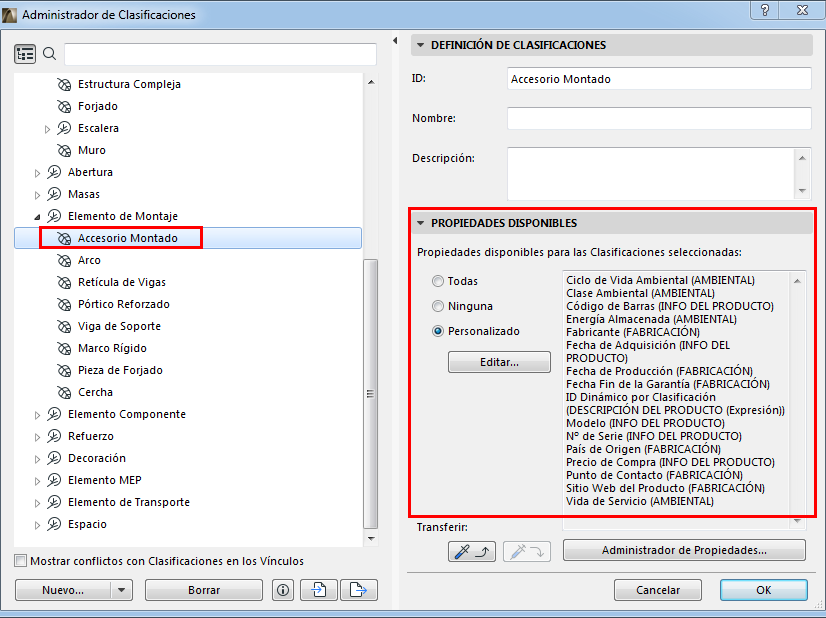The height and width of the screenshot is (618, 826).
Task: Click the icon beside Accesorio Montado
Action: pos(64,238)
